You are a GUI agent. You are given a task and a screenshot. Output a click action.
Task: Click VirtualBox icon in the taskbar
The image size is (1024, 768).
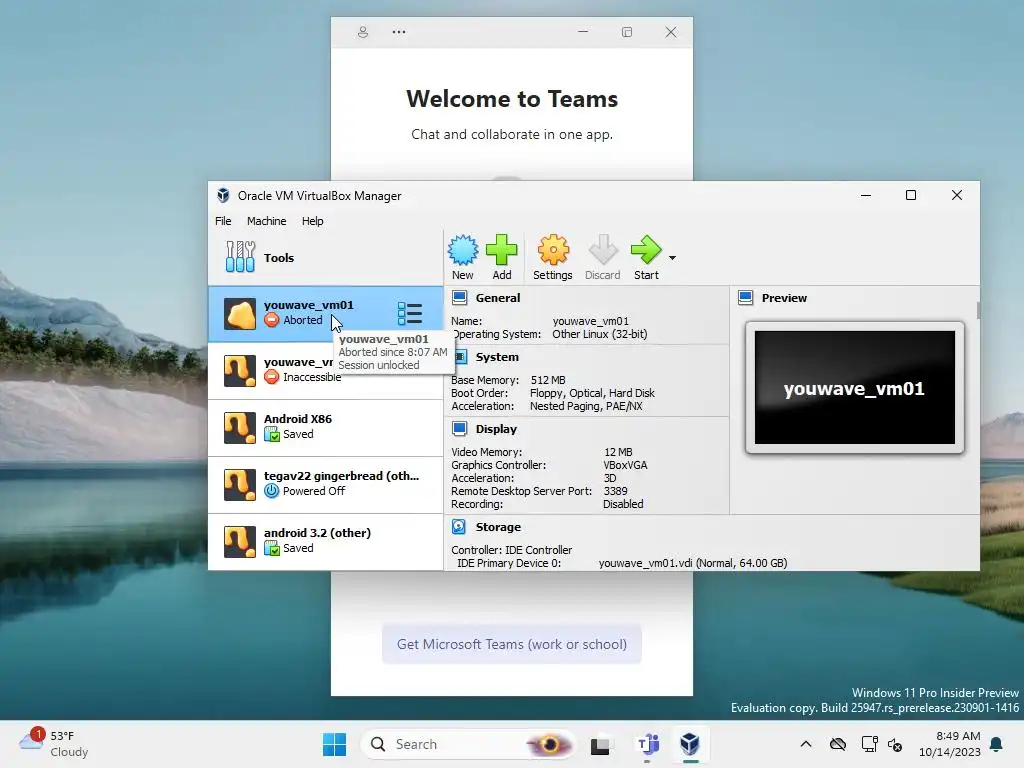pyautogui.click(x=690, y=744)
